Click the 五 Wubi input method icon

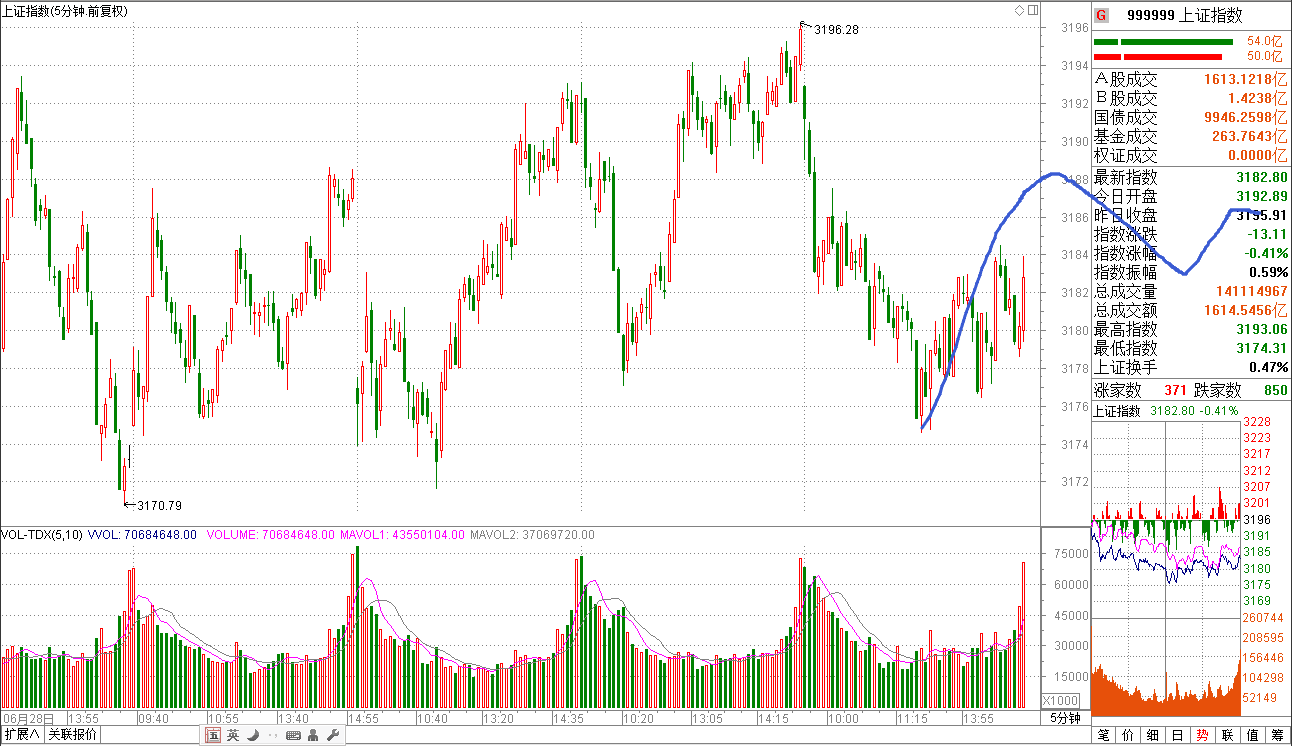[213, 736]
